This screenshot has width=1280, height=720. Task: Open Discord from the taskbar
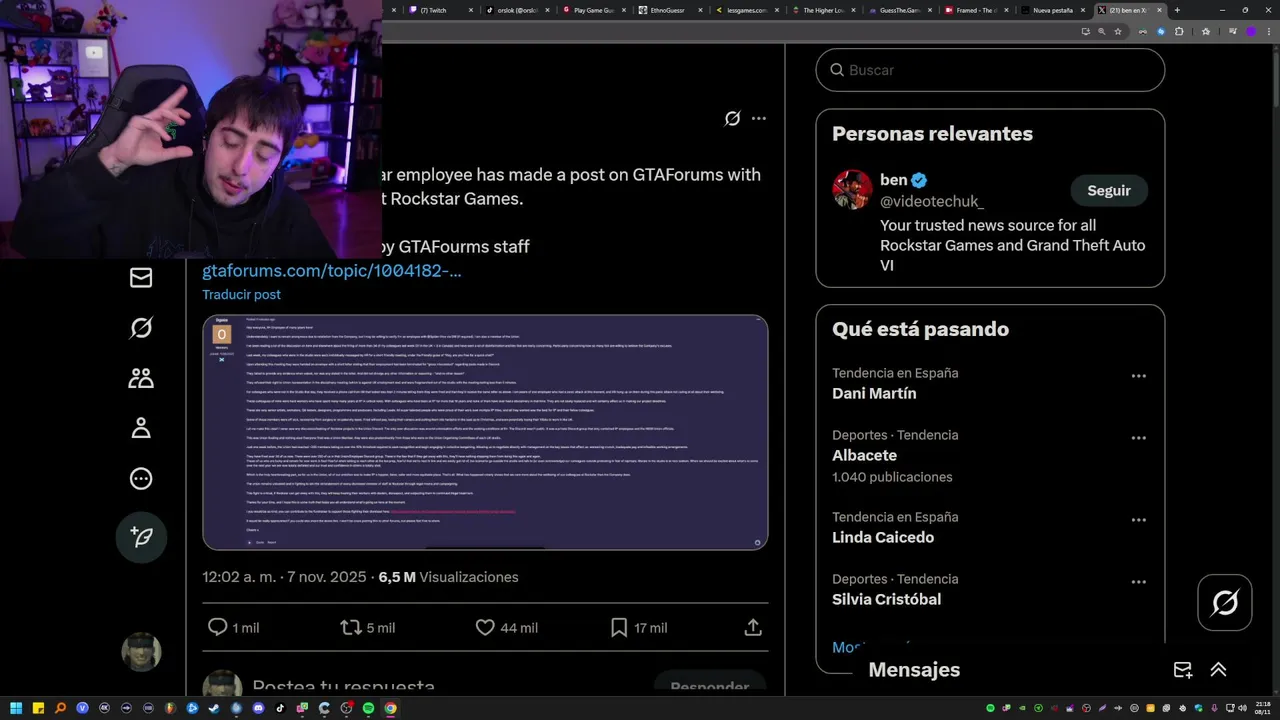[259, 708]
